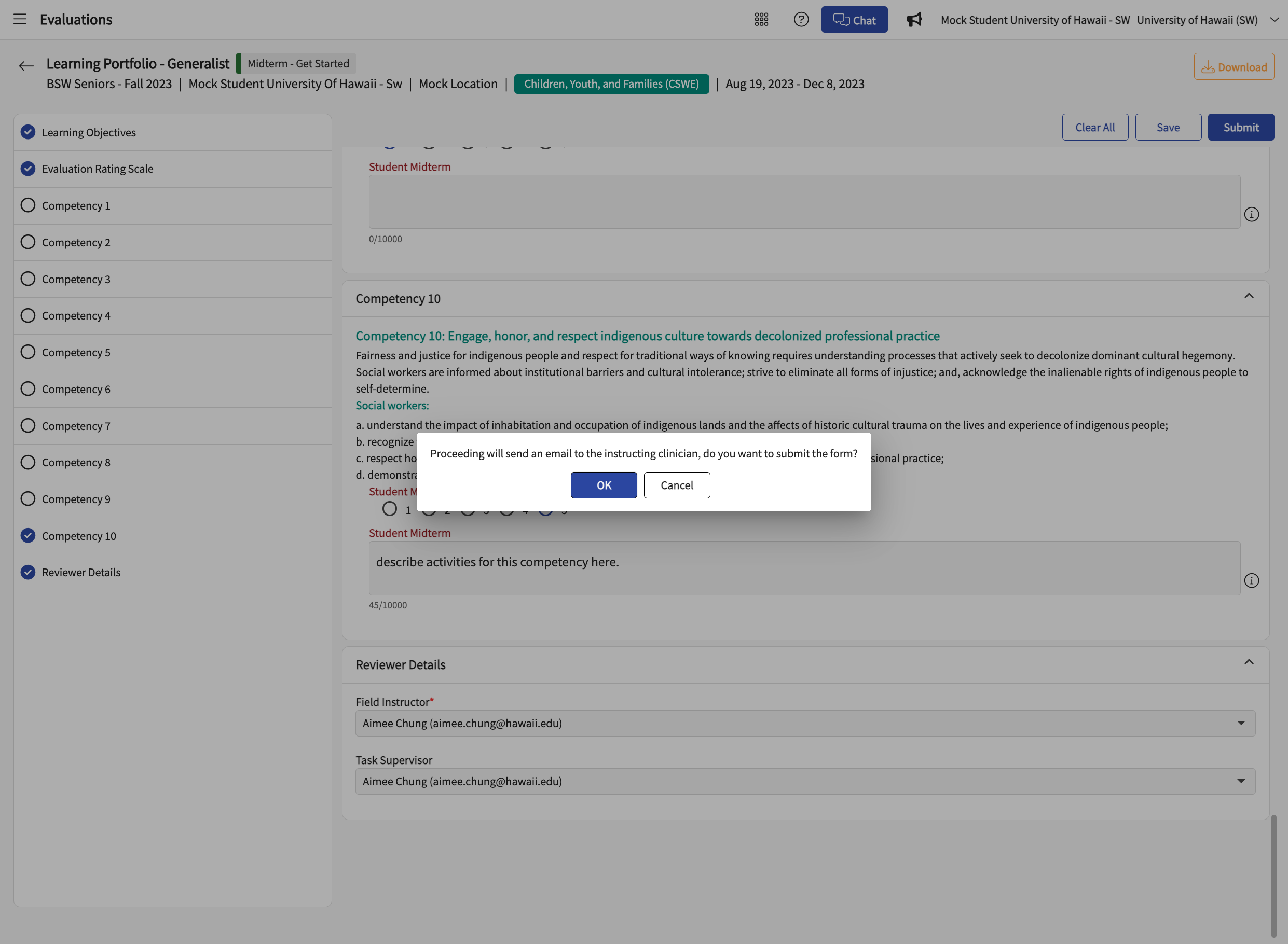This screenshot has height=944, width=1288.
Task: Click the empty Student Midterm text area
Action: pyautogui.click(x=804, y=202)
